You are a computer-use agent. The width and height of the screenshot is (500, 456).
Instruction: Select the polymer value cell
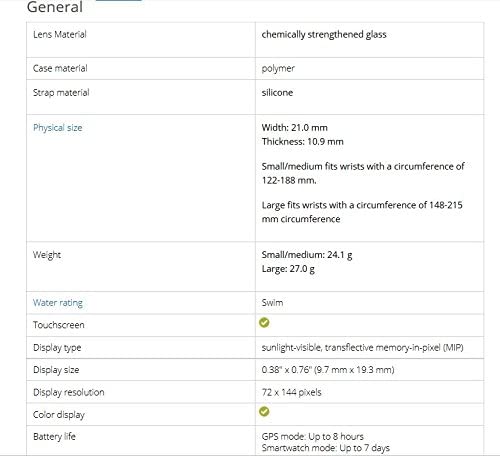coord(369,69)
